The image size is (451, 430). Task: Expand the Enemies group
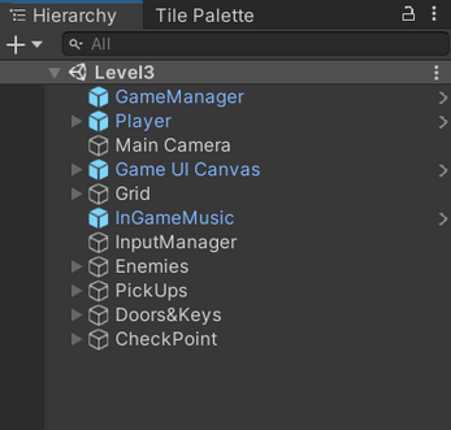coord(77,267)
